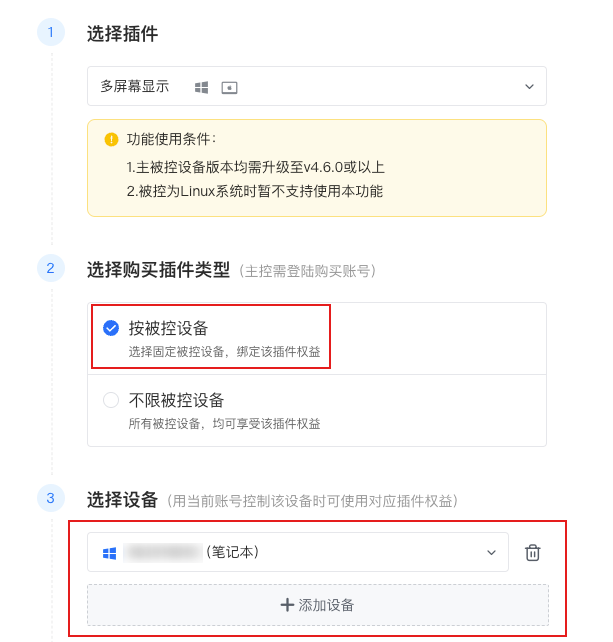The width and height of the screenshot is (613, 642).
Task: Click the step 3 number badge
Action: click(51, 497)
